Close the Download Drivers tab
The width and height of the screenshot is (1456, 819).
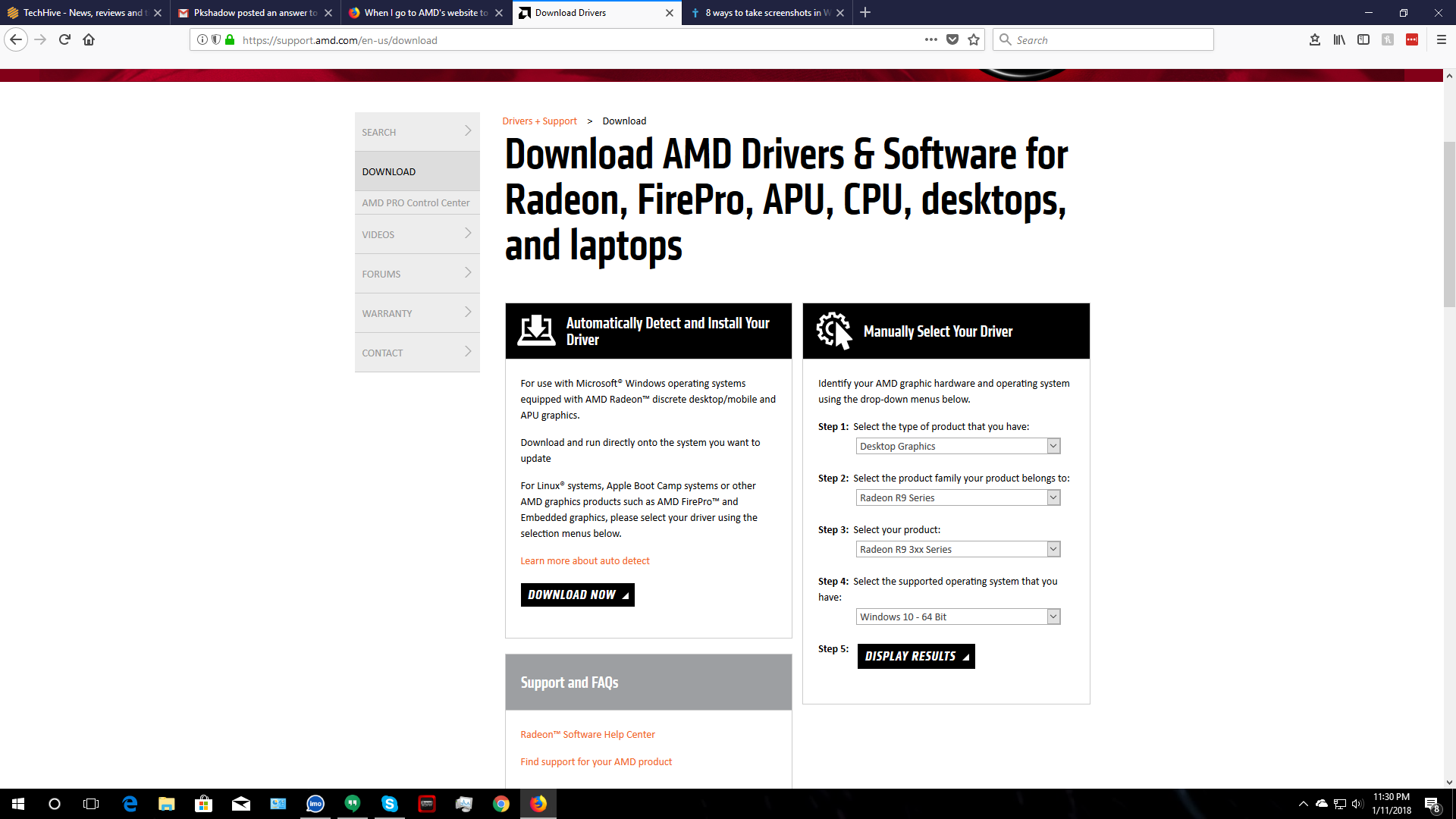tap(669, 12)
